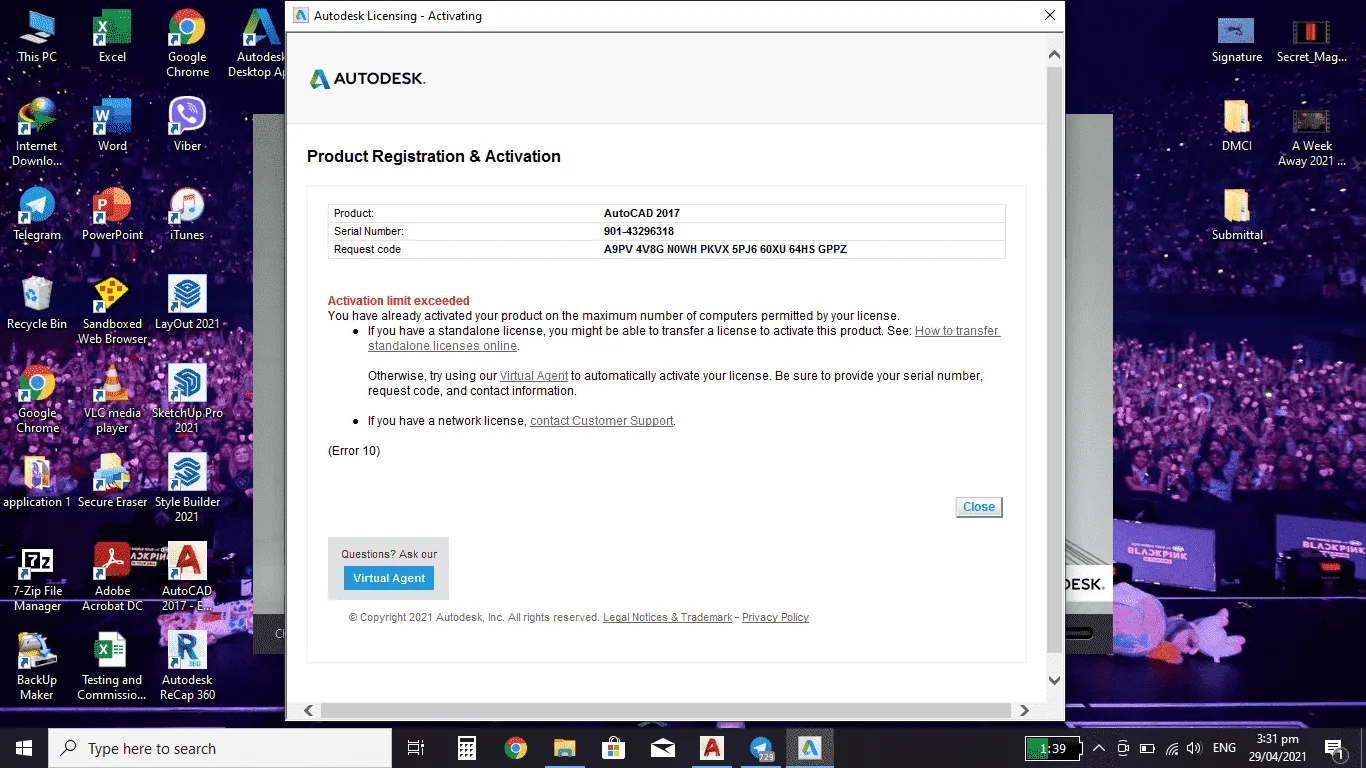
Task: Click the serial number 901-43296318
Action: [x=639, y=231]
